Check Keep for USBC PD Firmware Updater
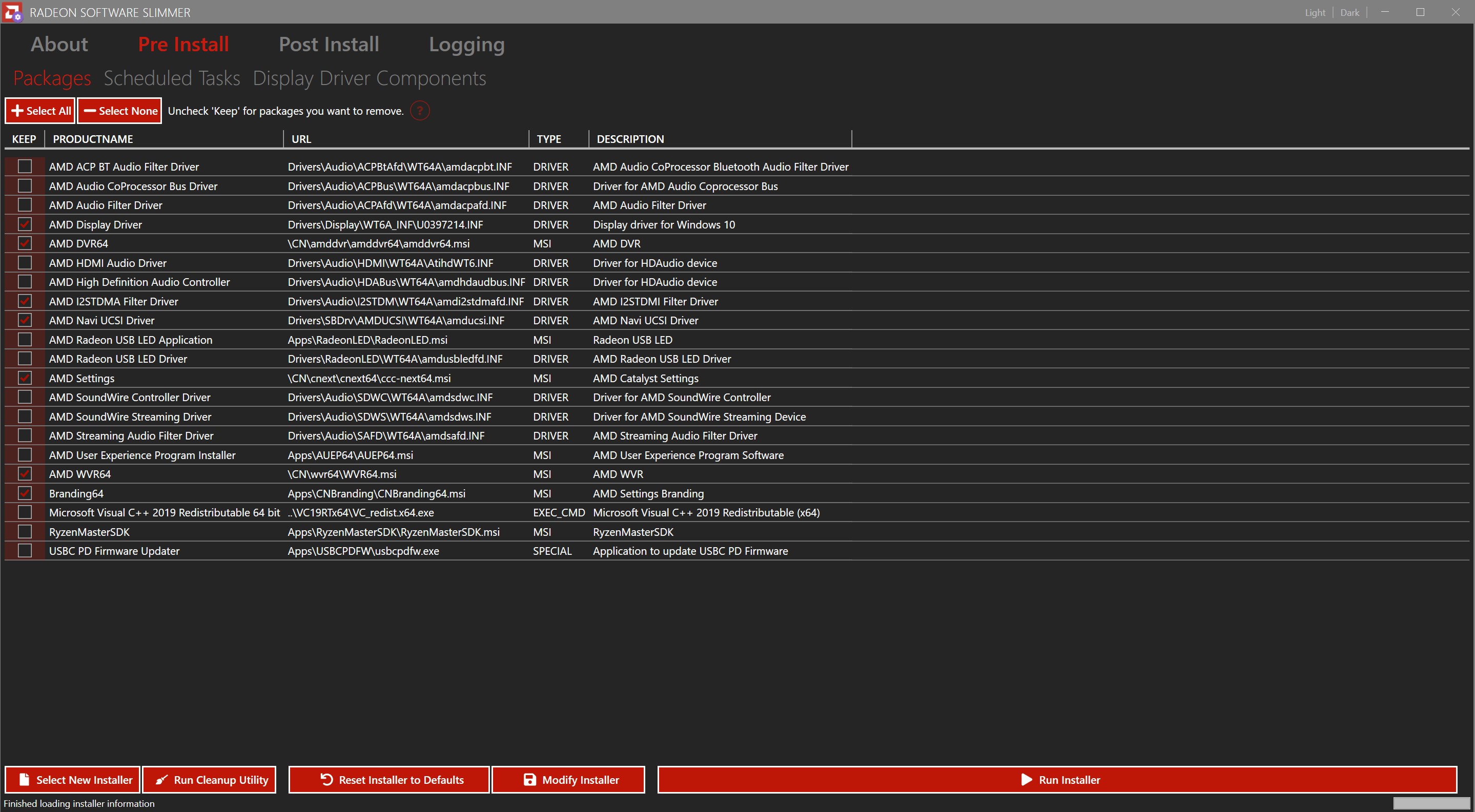This screenshot has height=812, width=1475. click(x=25, y=551)
